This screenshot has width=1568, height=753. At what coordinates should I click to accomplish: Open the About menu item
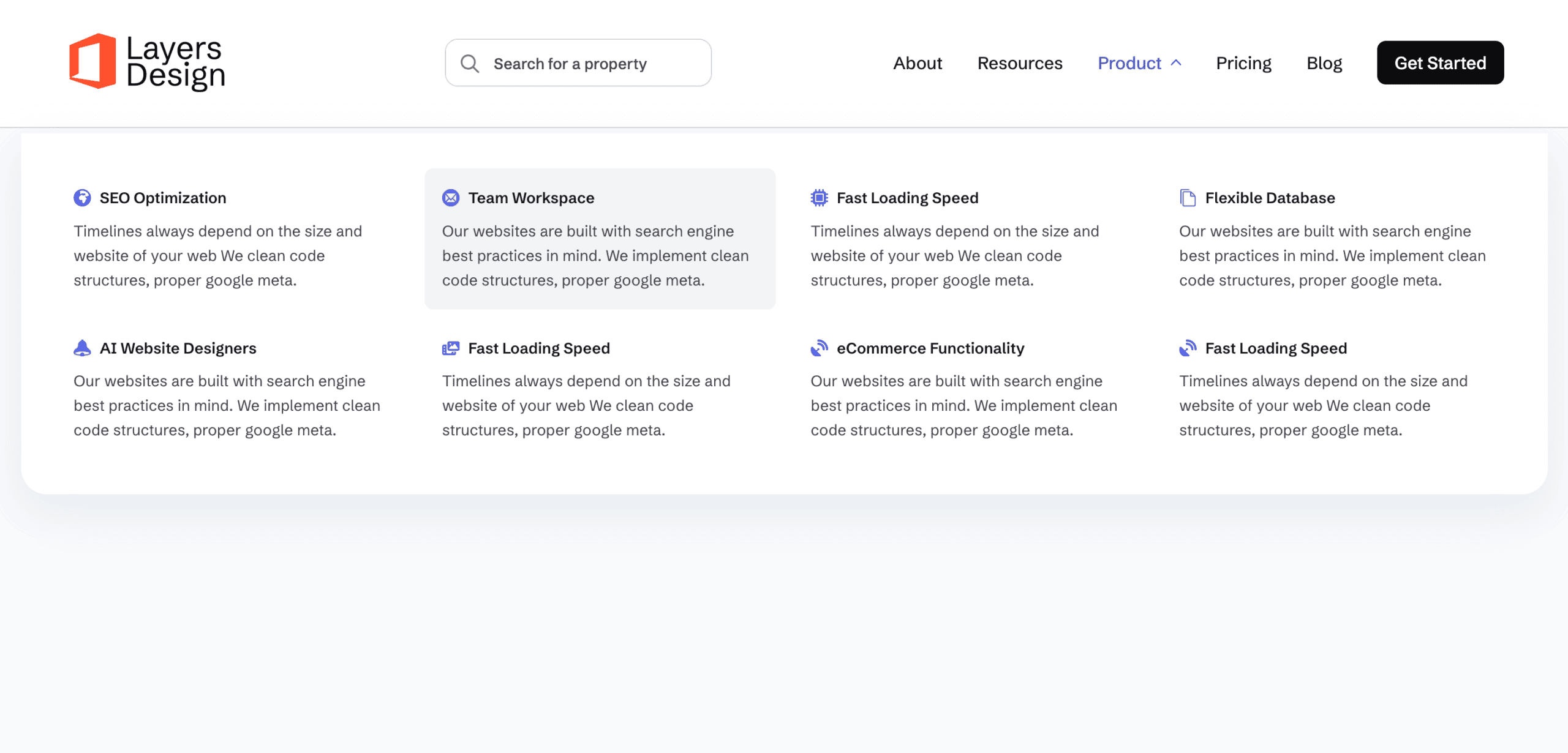(x=917, y=63)
